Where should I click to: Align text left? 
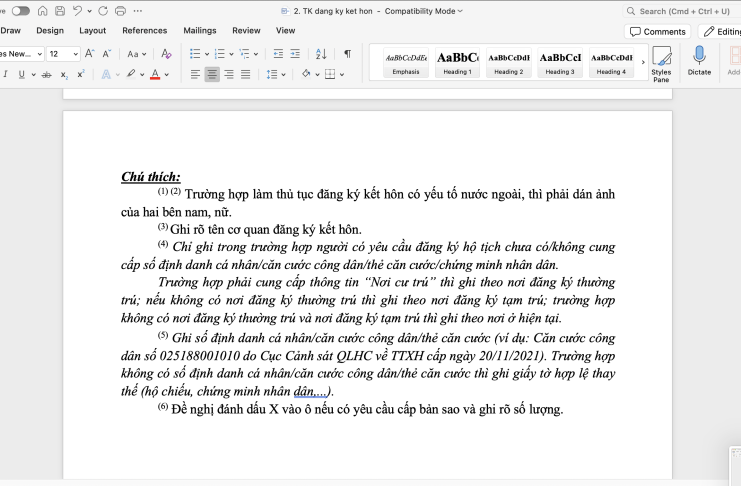[x=195, y=74]
